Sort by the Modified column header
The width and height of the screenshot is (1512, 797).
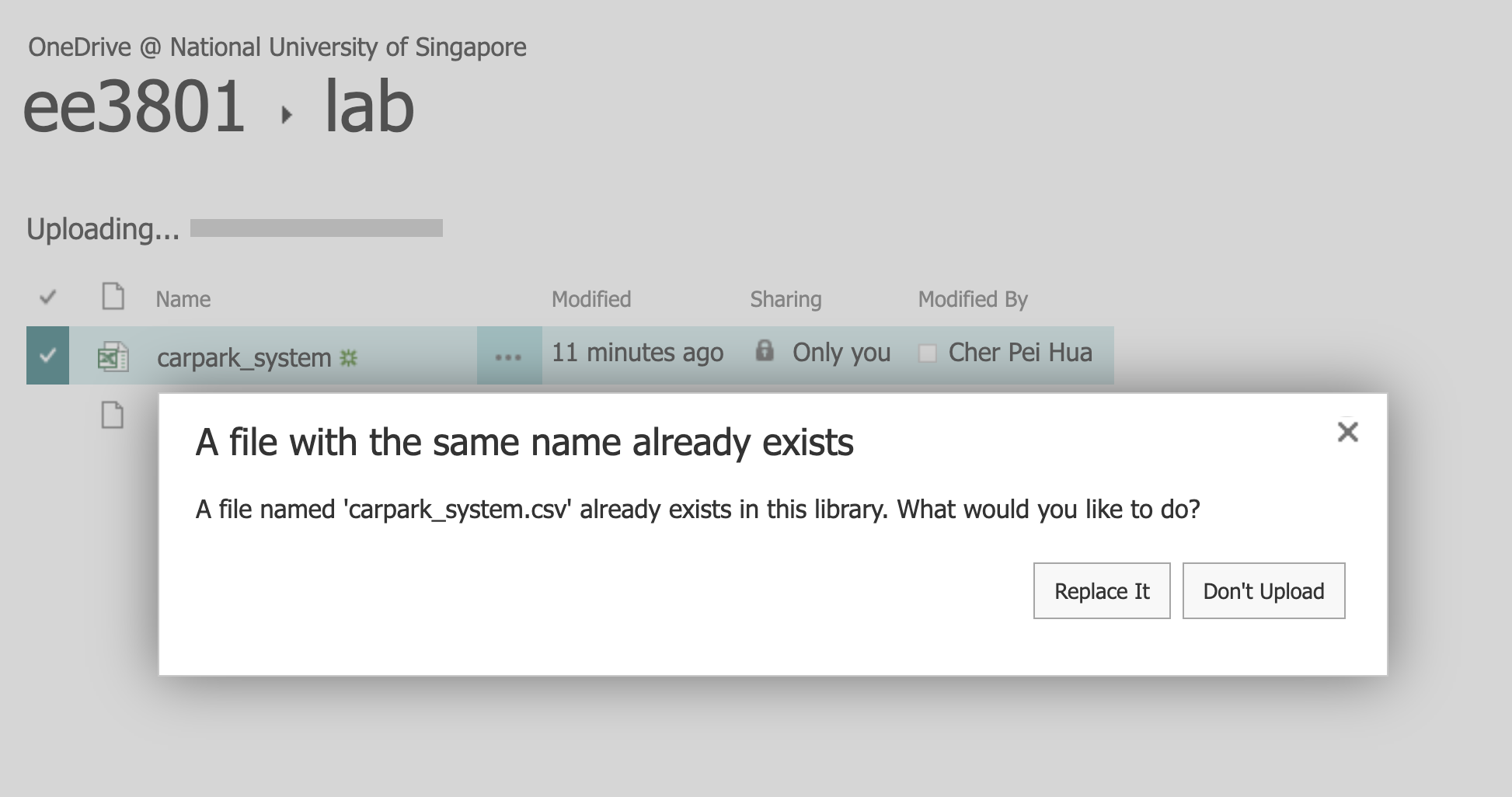tap(591, 299)
